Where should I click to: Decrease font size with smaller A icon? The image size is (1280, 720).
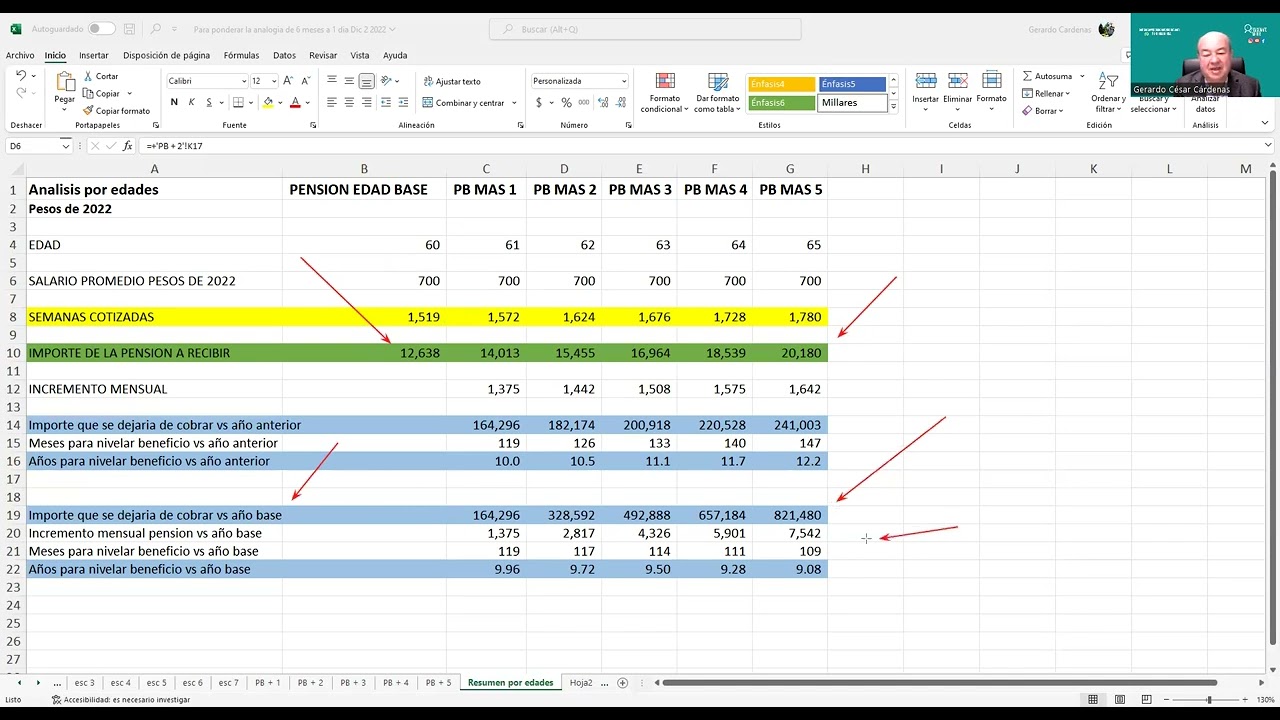click(304, 81)
